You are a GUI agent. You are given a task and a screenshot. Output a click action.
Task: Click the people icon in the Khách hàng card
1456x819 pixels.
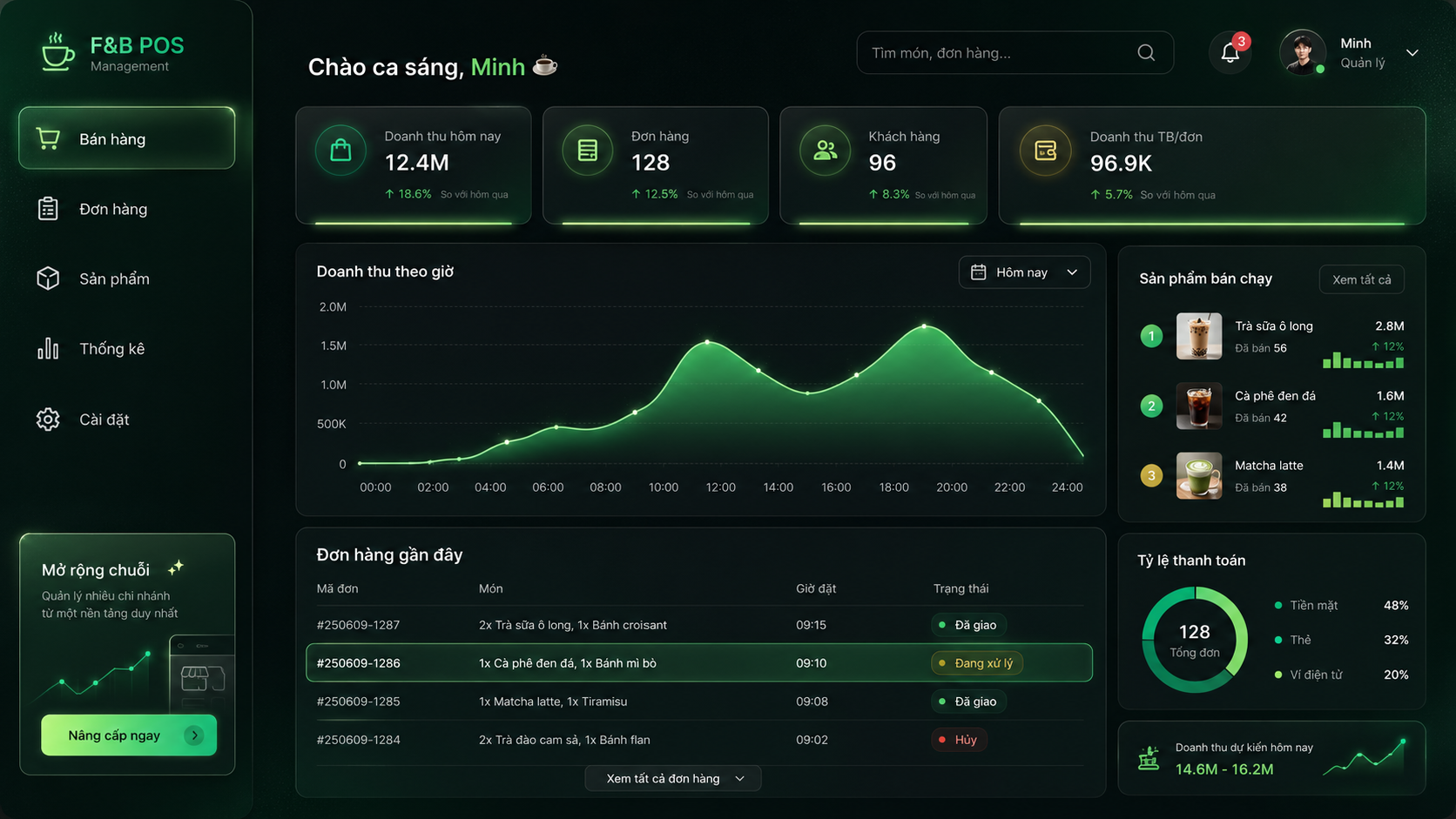coord(825,151)
